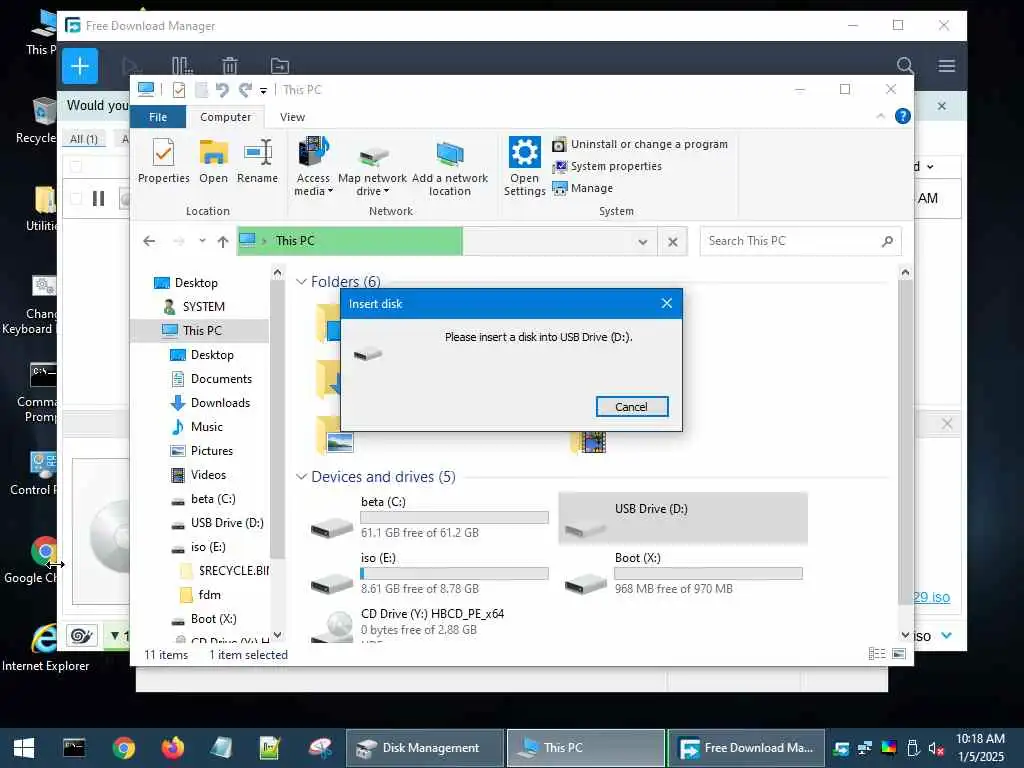
Task: Select the beta (C:) drive tile
Action: pos(428,520)
